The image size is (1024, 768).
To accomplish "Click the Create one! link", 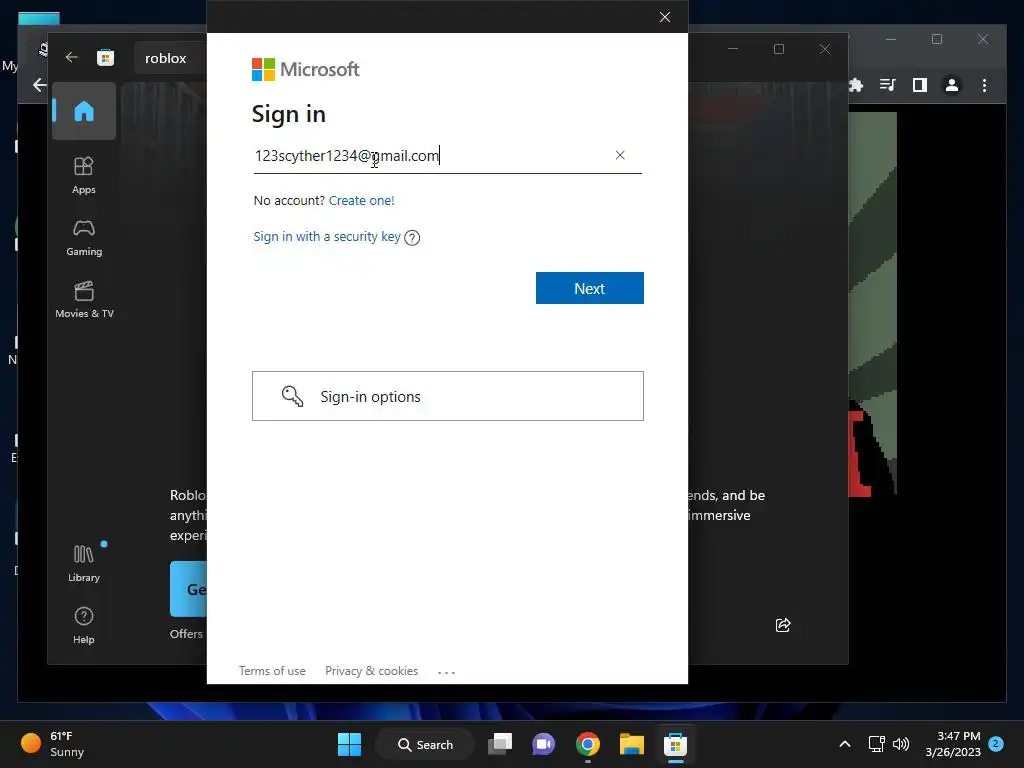I will pyautogui.click(x=361, y=200).
